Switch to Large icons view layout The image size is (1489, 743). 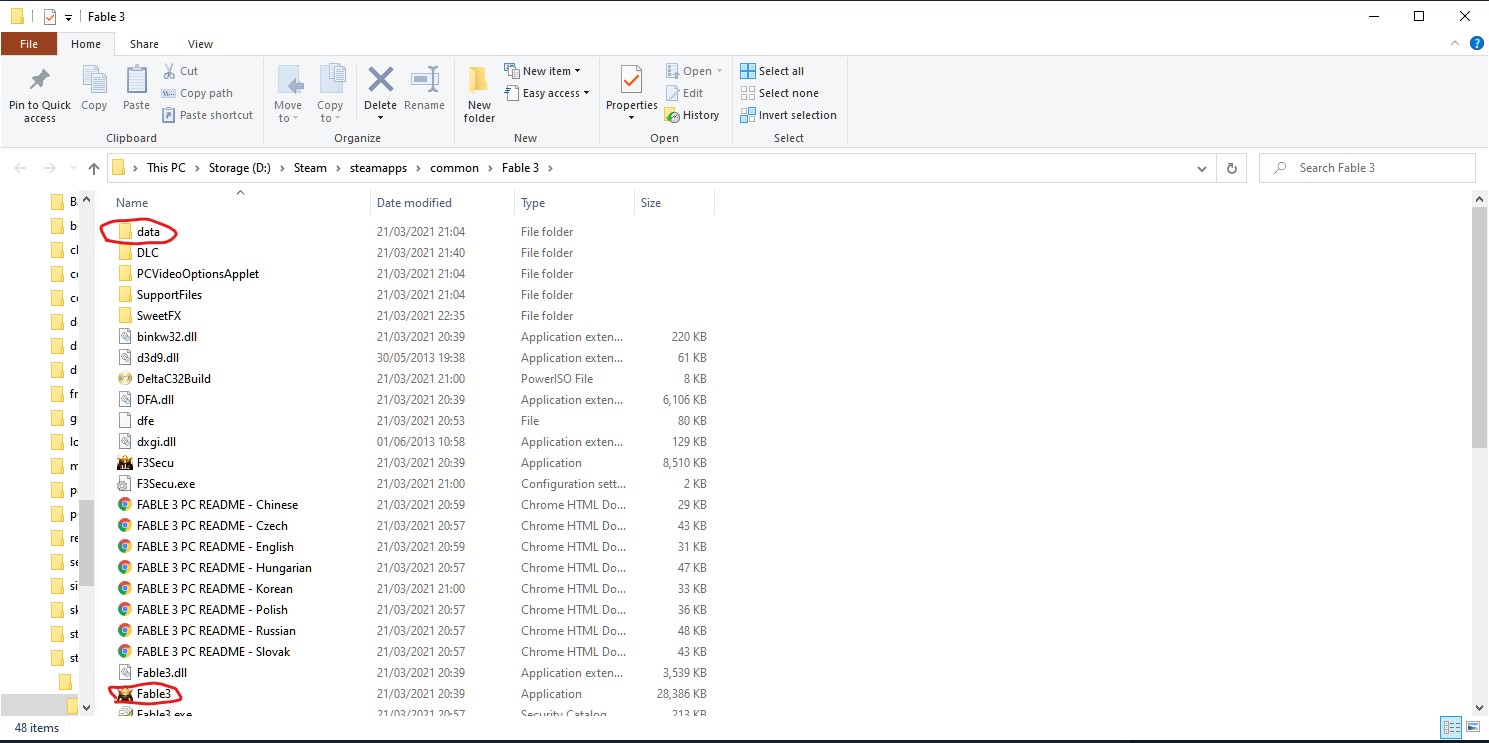(1472, 727)
